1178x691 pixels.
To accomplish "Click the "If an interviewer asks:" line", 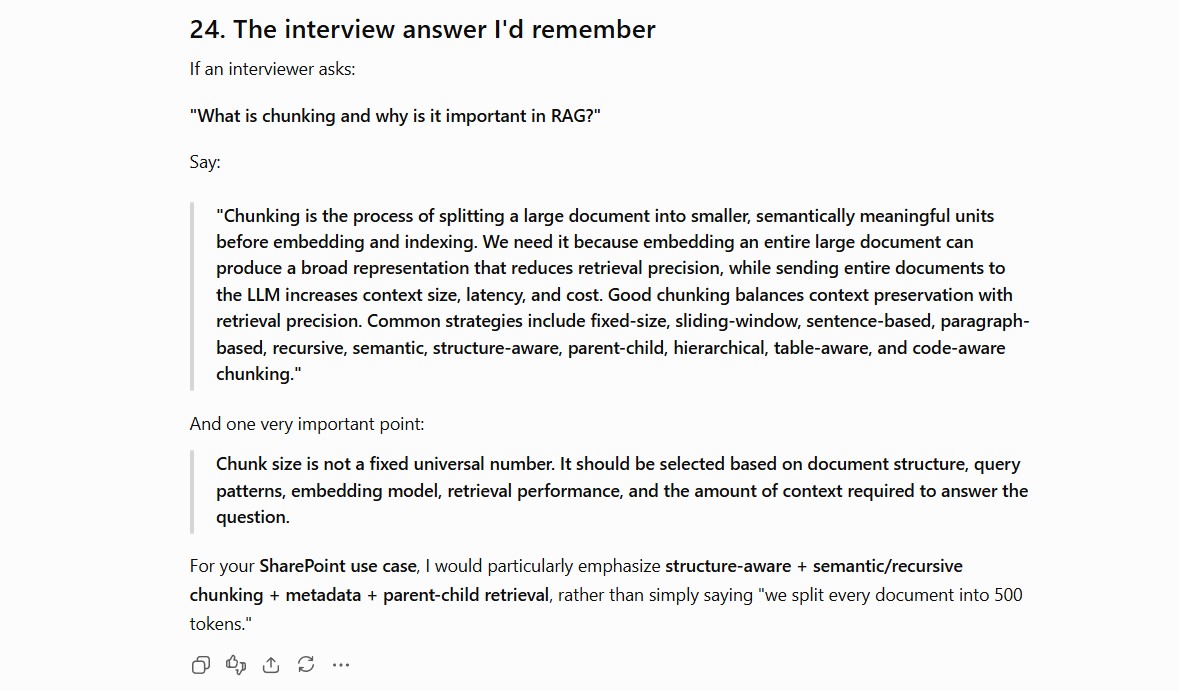I will click(x=272, y=69).
